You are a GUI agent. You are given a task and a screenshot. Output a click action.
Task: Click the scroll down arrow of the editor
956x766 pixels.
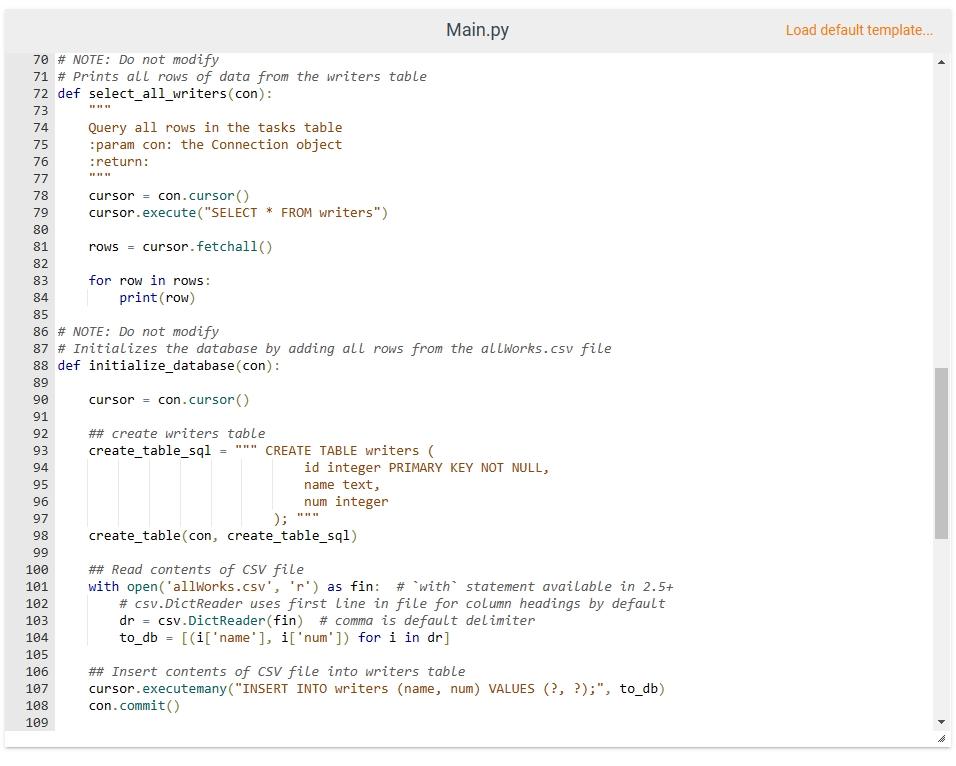coord(941,721)
